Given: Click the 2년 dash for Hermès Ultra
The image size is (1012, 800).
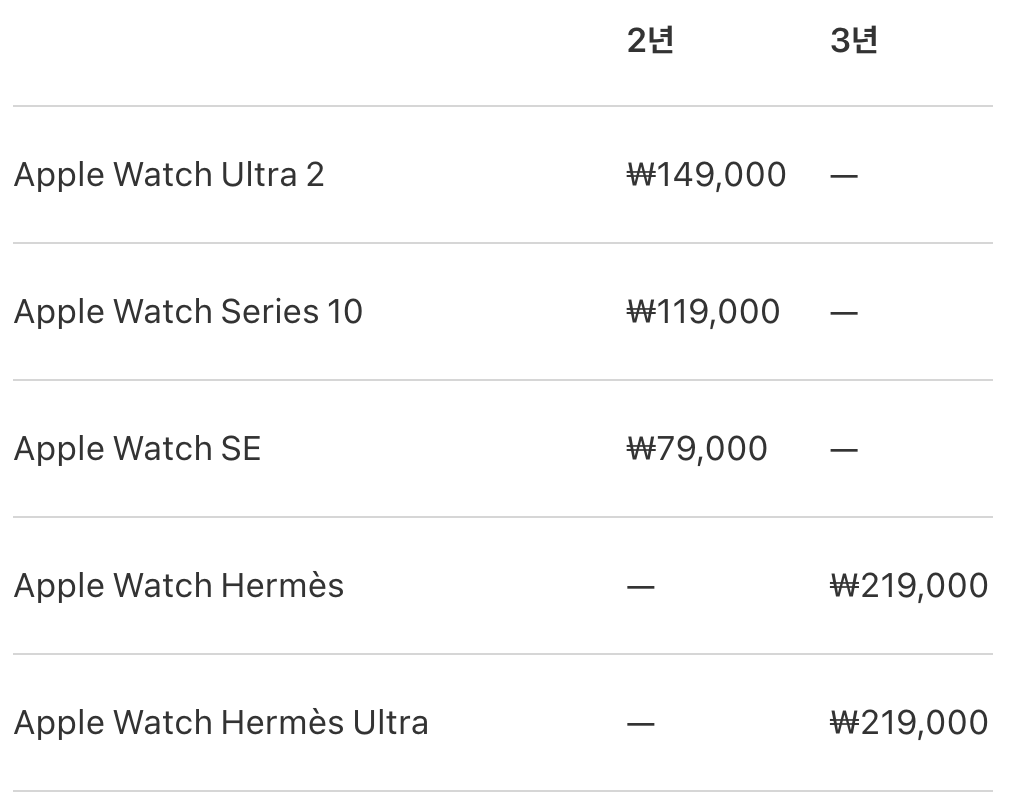Looking at the screenshot, I should click(x=640, y=724).
